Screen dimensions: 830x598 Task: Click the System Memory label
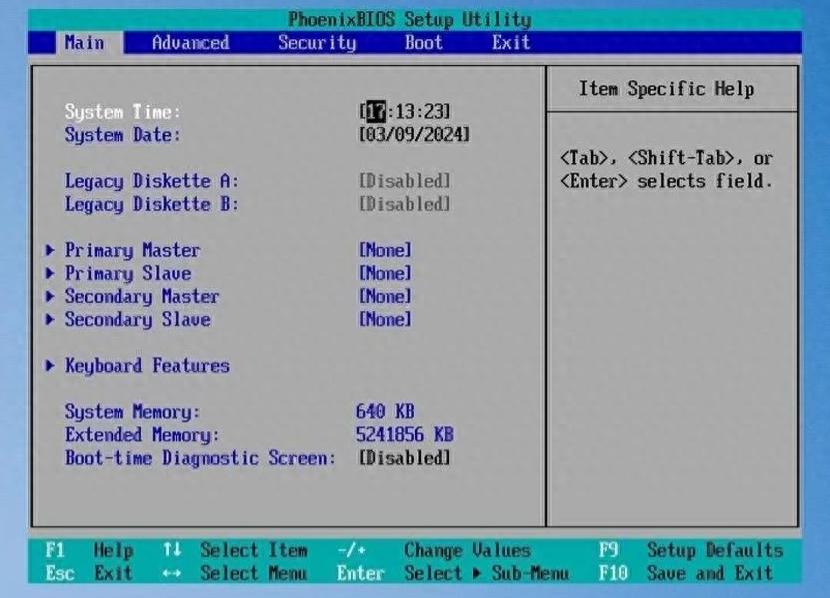pos(132,412)
